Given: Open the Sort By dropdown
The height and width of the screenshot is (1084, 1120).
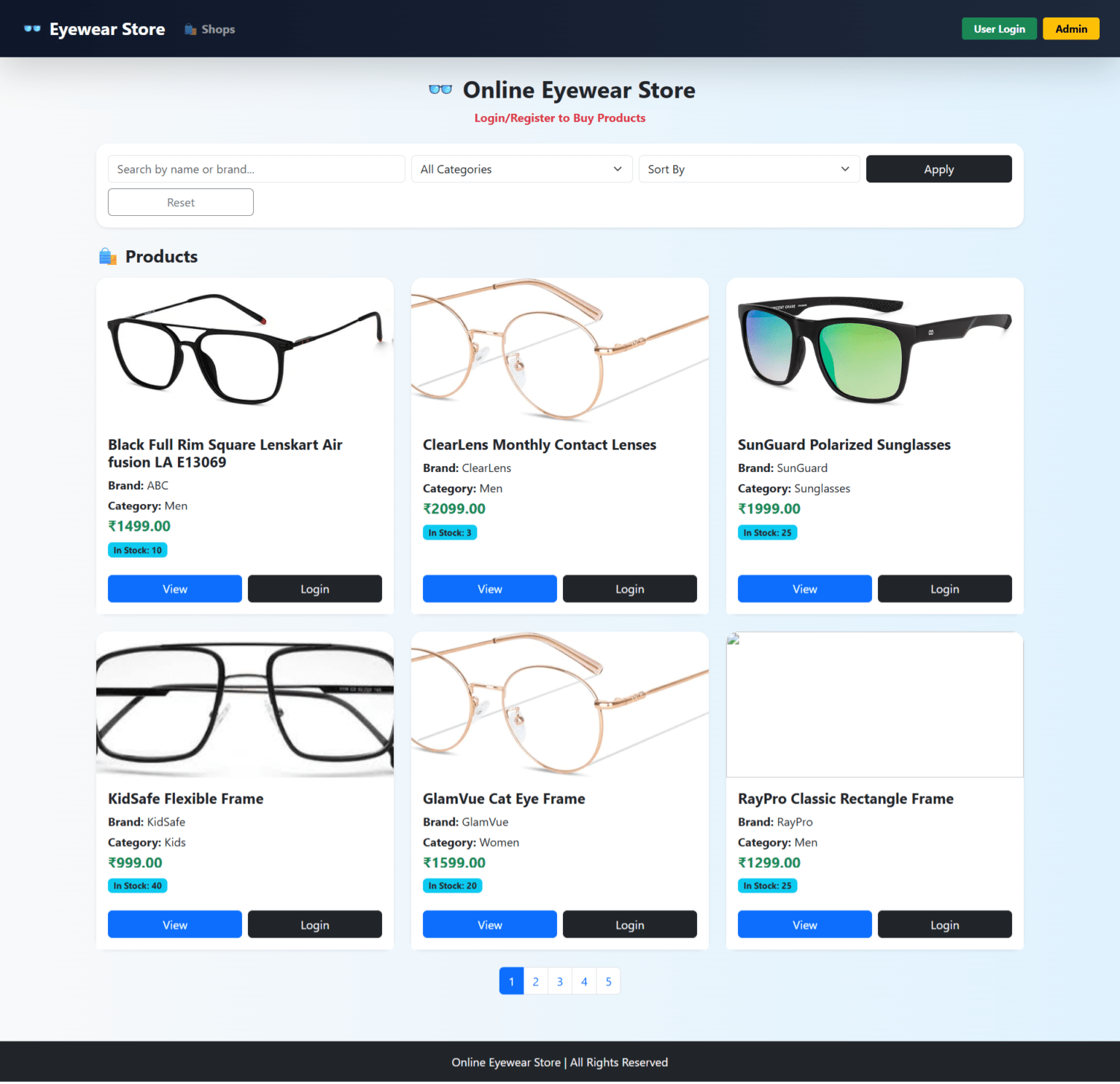Looking at the screenshot, I should 748,169.
